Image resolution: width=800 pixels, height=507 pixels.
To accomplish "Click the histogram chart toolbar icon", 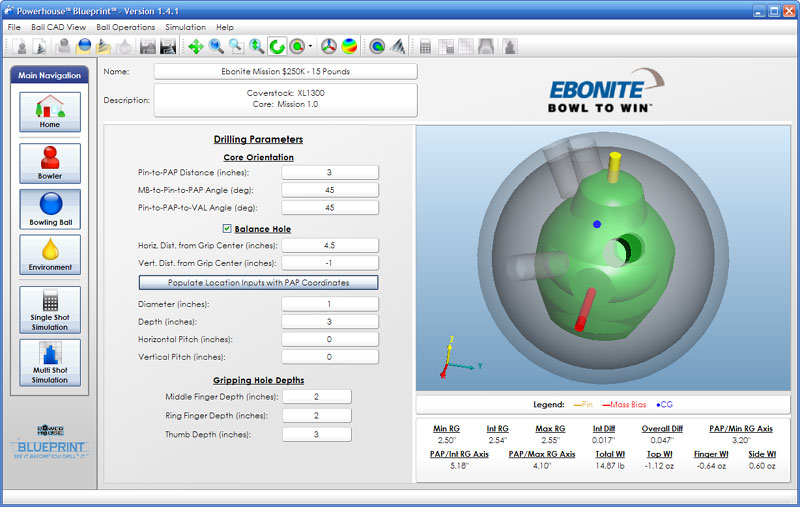I will pyautogui.click(x=510, y=46).
